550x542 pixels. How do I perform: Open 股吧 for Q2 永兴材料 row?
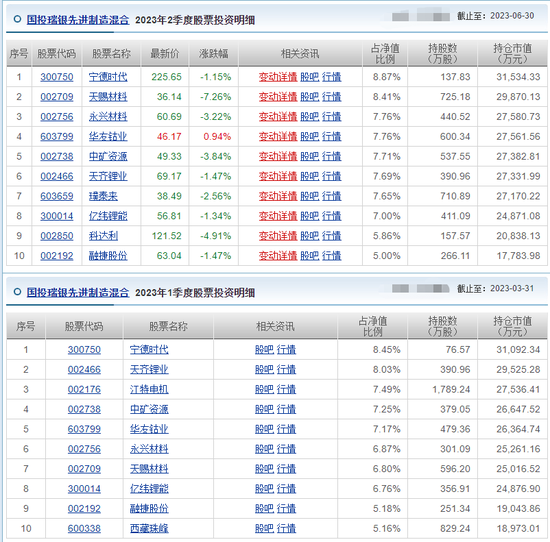(x=309, y=117)
